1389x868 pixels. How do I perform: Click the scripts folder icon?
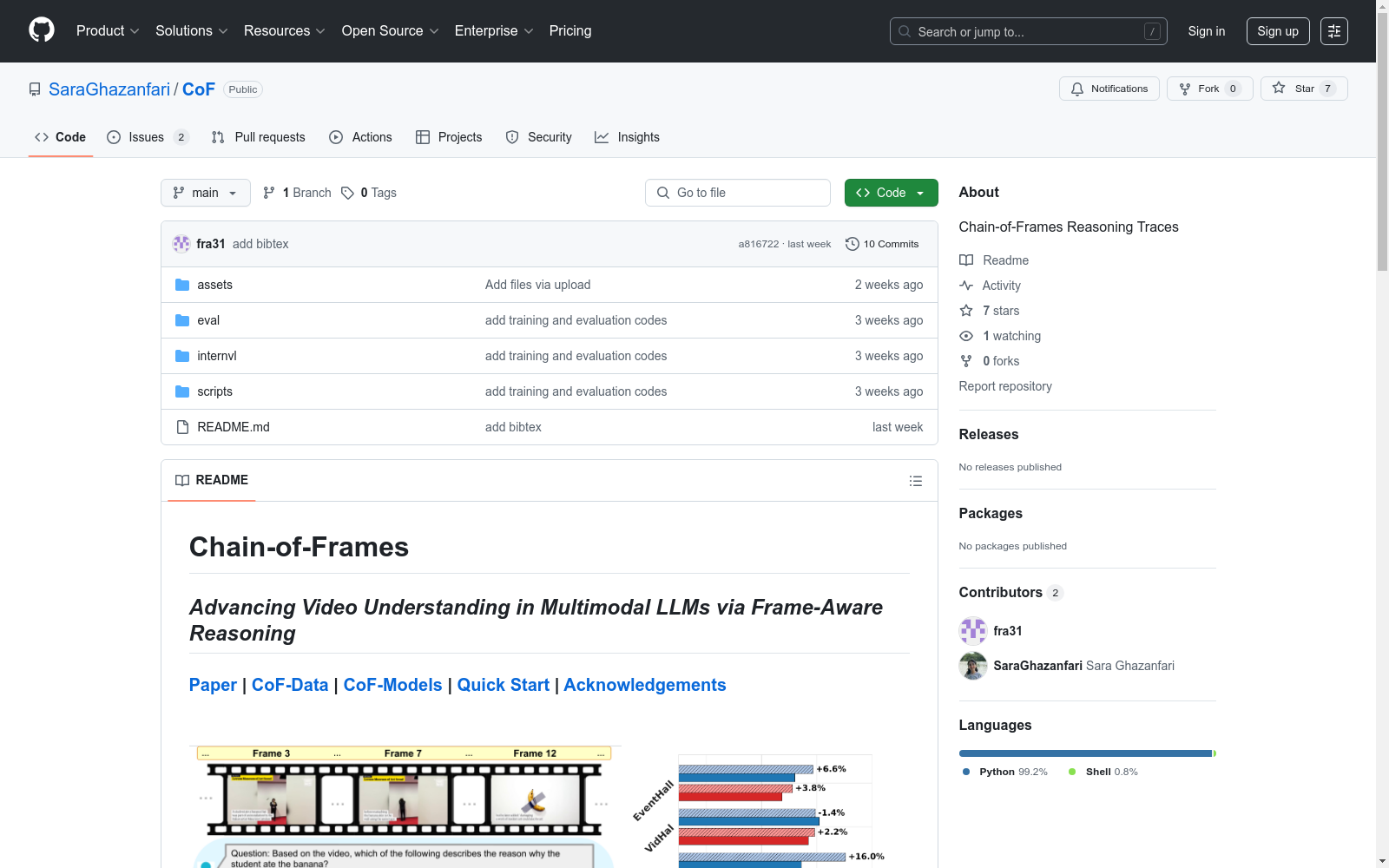coord(182,391)
